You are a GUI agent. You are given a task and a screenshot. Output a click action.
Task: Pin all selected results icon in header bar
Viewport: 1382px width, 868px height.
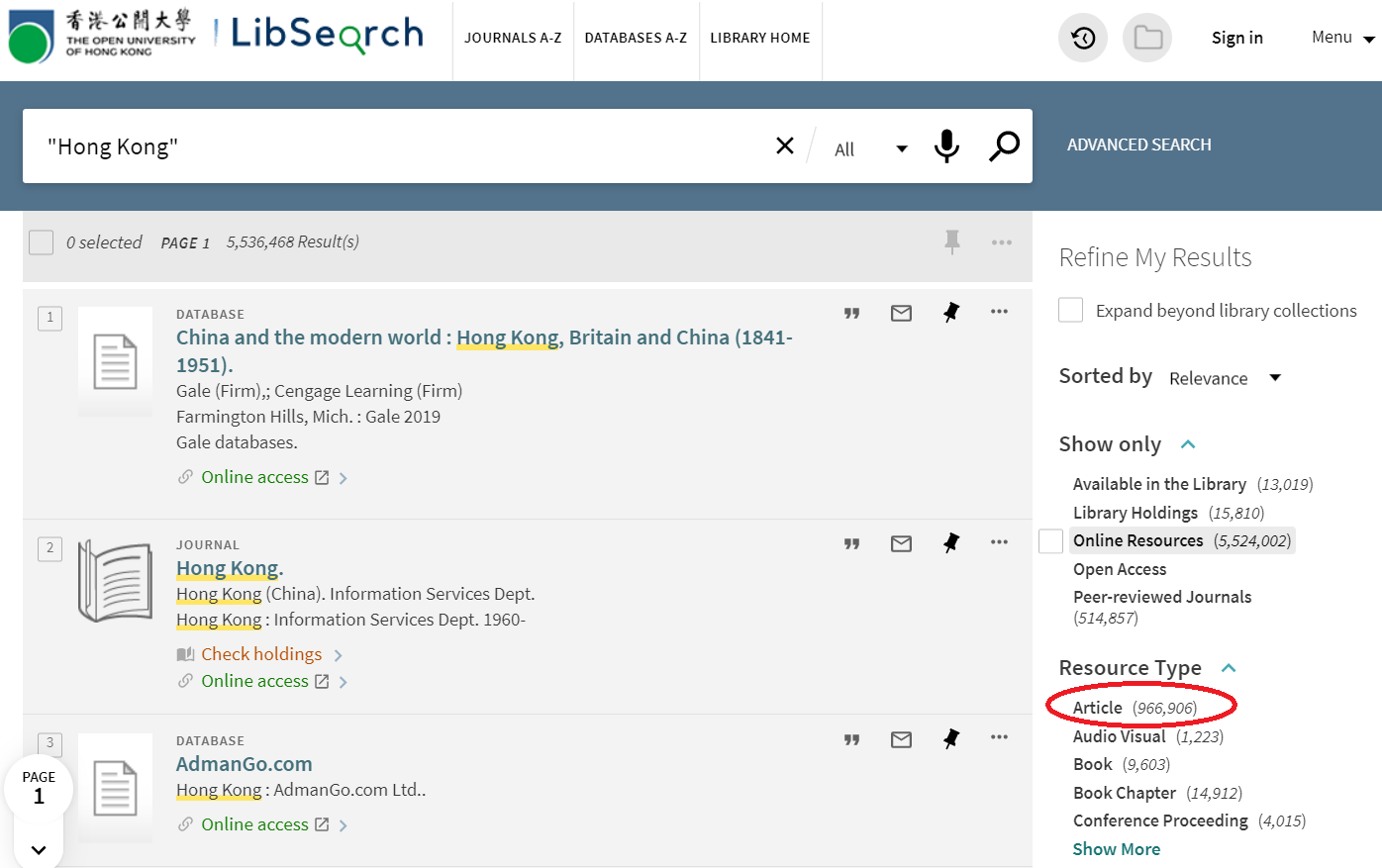click(952, 241)
